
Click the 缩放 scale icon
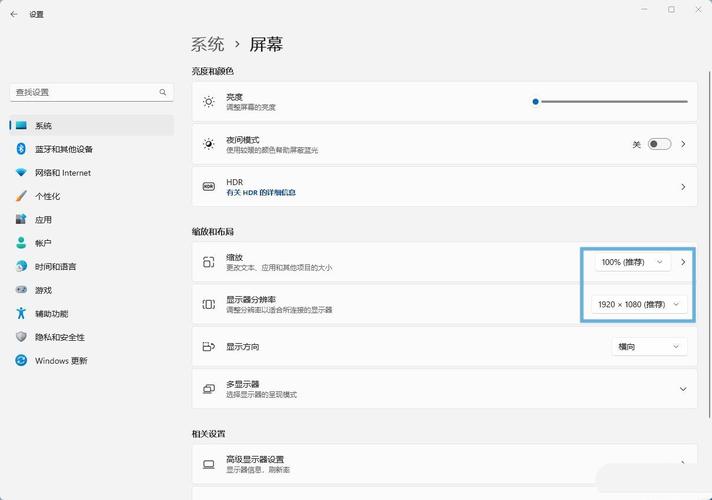pyautogui.click(x=208, y=262)
